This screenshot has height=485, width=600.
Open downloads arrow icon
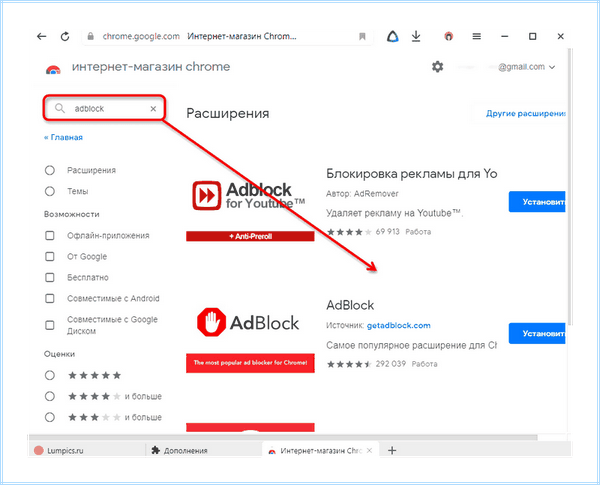[416, 36]
